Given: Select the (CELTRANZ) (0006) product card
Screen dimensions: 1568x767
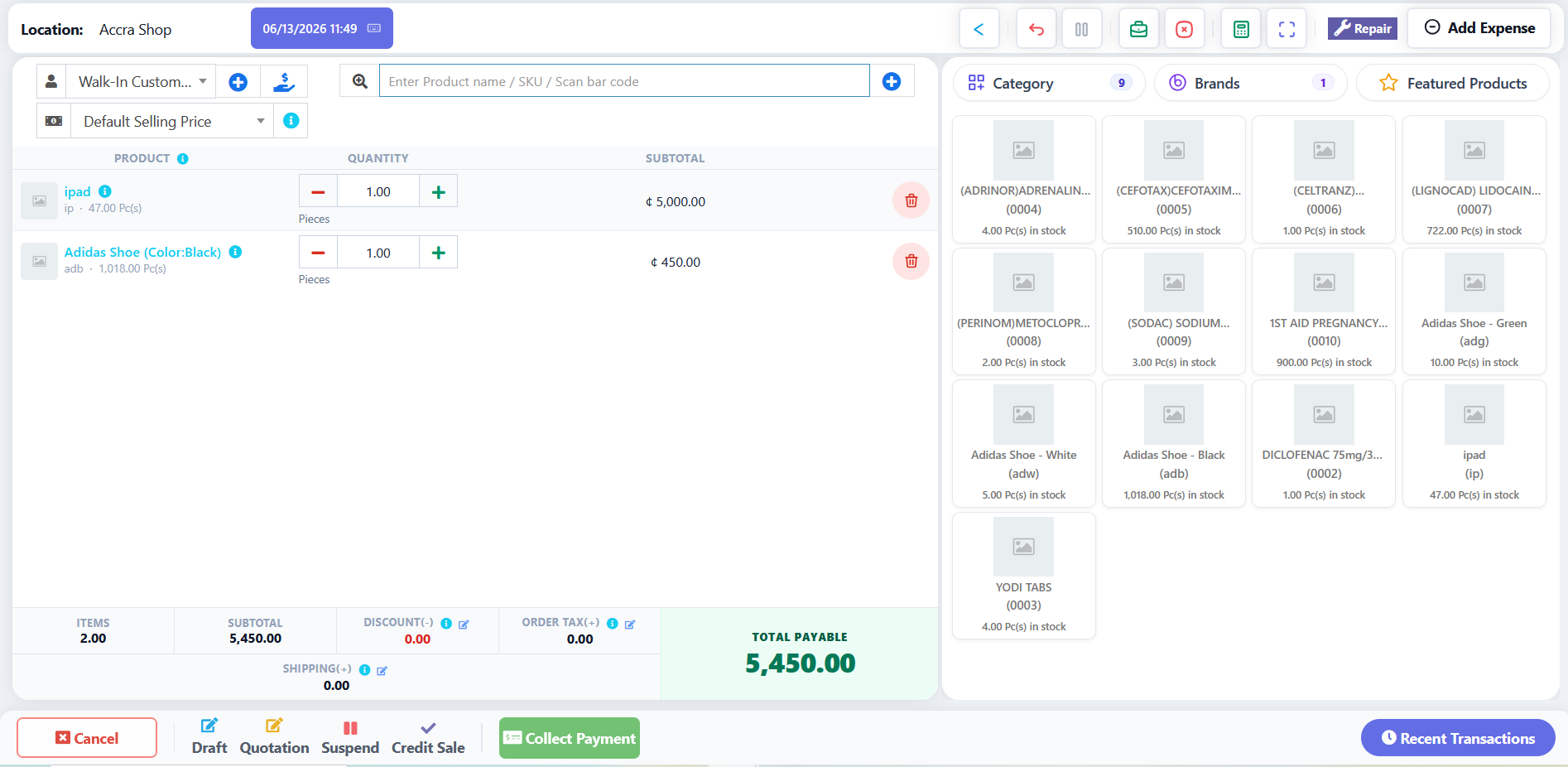Looking at the screenshot, I should point(1324,179).
